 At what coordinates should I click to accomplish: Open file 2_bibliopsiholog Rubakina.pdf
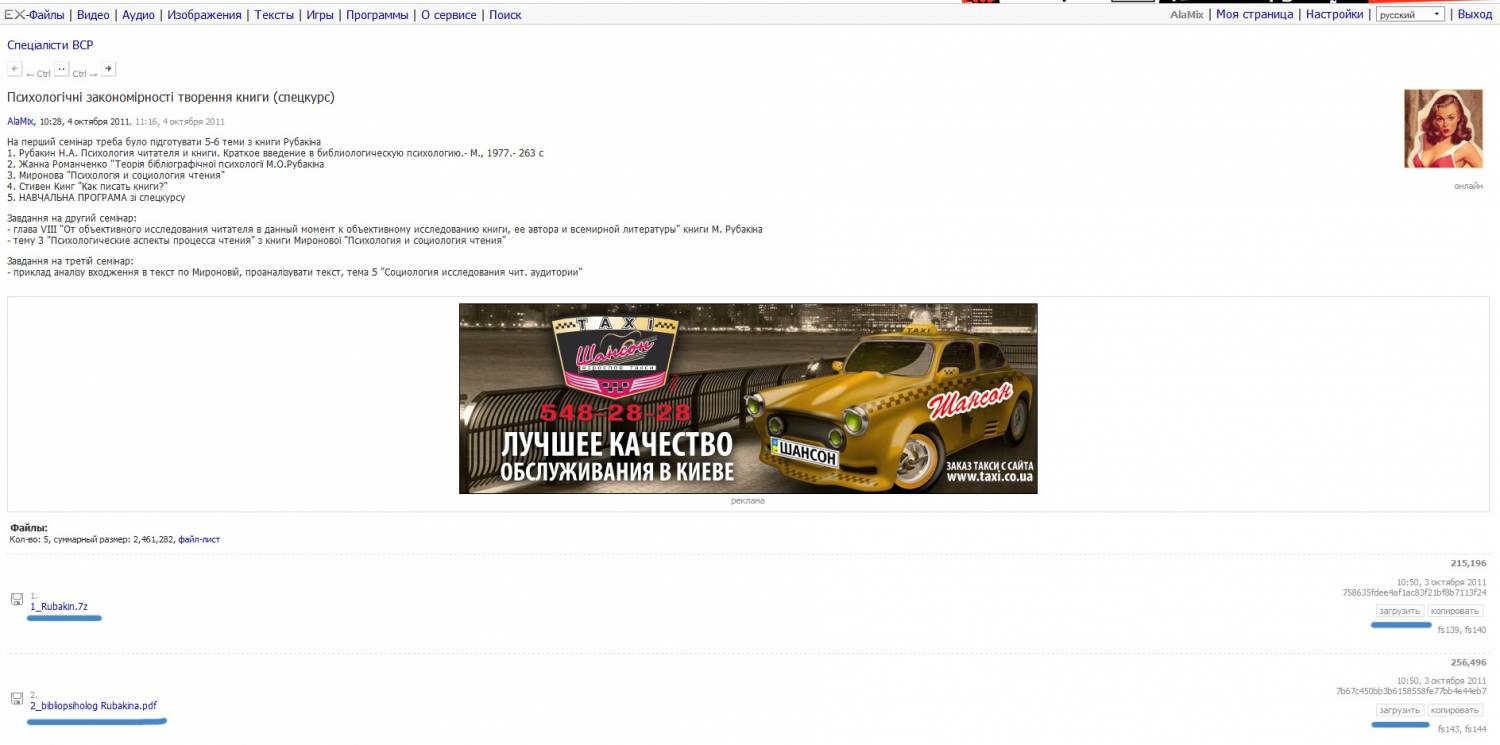(x=93, y=705)
